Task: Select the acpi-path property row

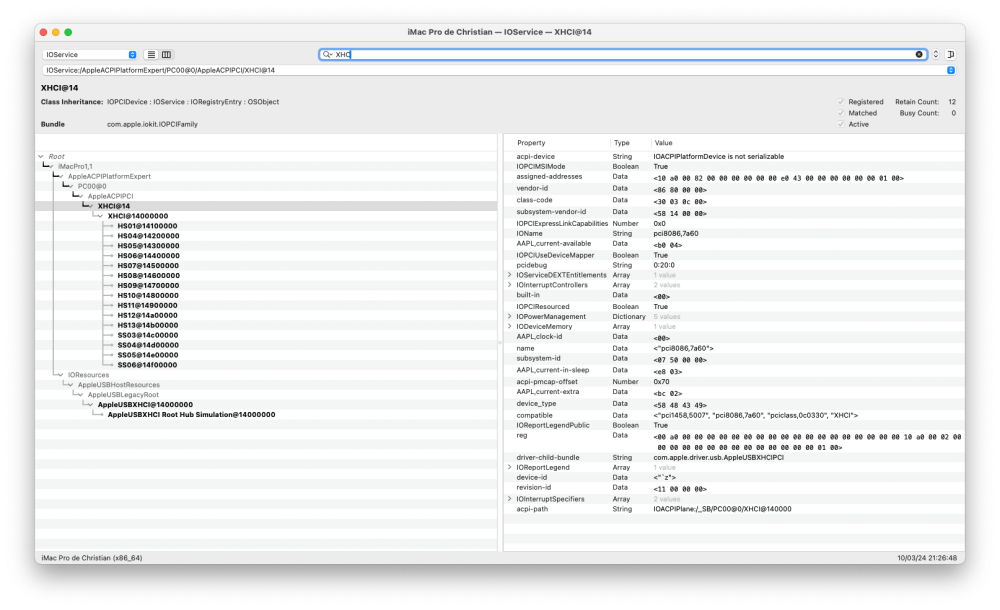Action: point(733,509)
